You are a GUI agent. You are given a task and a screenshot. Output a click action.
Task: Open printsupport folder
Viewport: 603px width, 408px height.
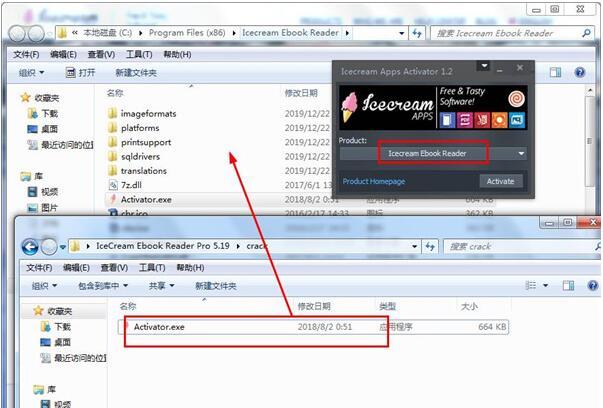[x=145, y=142]
